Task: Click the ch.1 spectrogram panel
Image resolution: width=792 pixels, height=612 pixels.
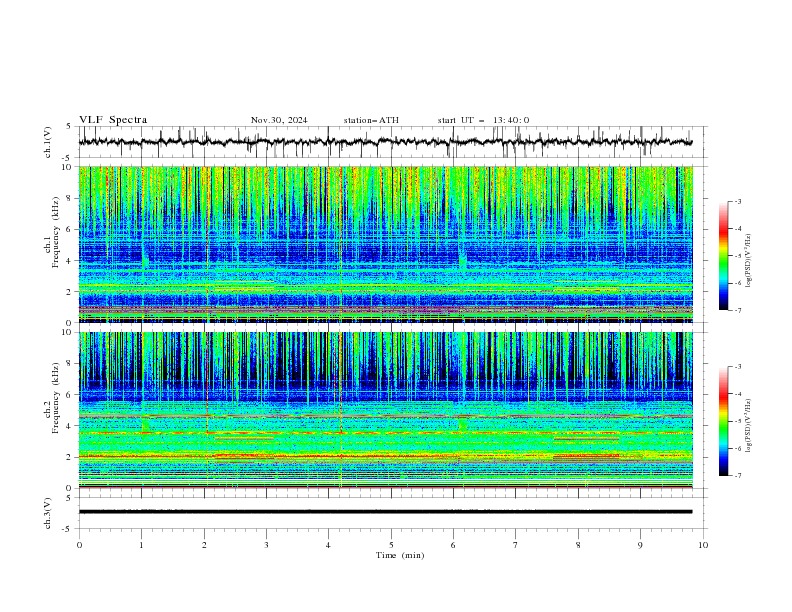Action: [385, 244]
